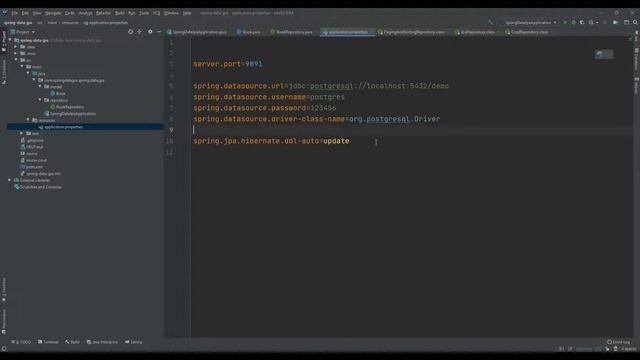Click the BookRepository interface icon in tree
Image resolution: width=640 pixels, height=360 pixels.
pyautogui.click(x=53, y=107)
